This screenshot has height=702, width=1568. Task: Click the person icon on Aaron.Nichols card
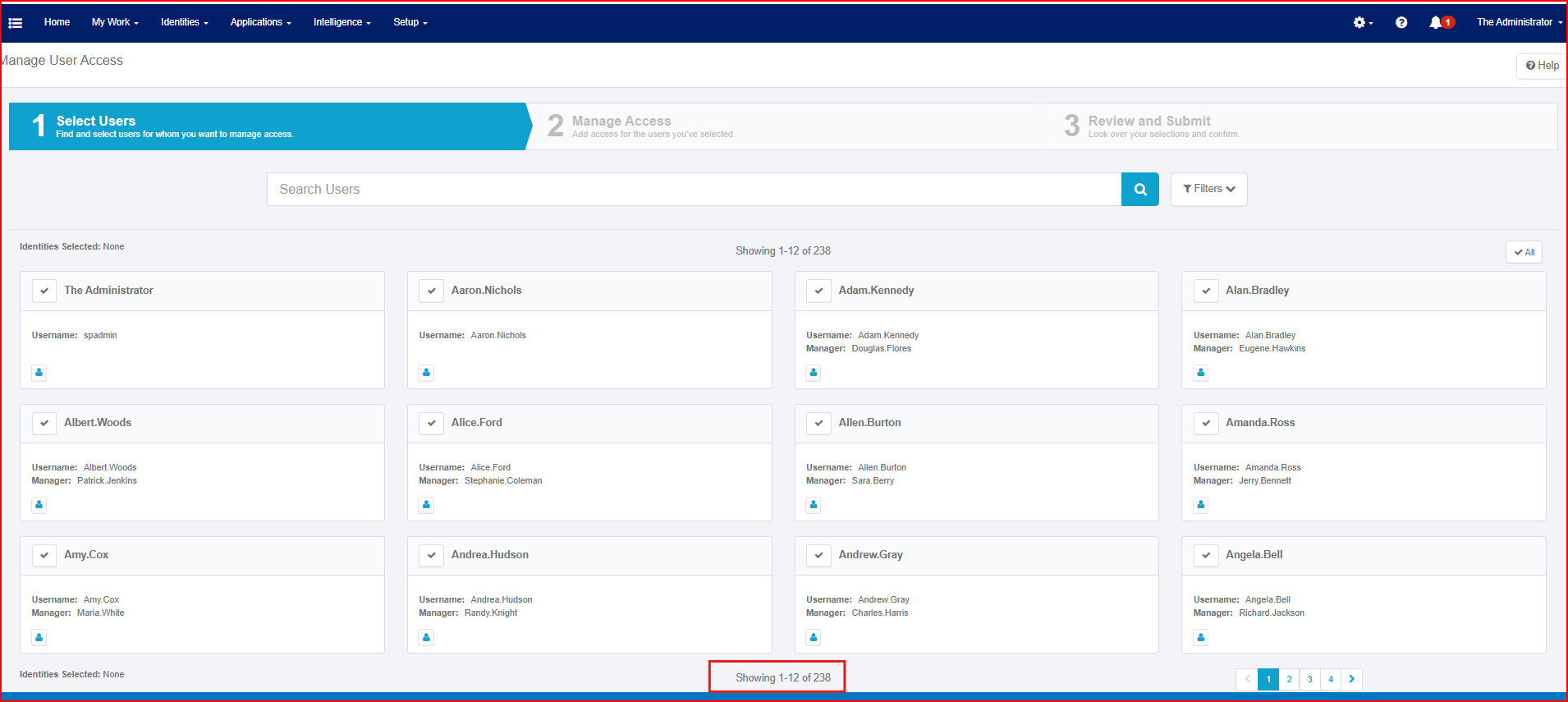(x=426, y=373)
